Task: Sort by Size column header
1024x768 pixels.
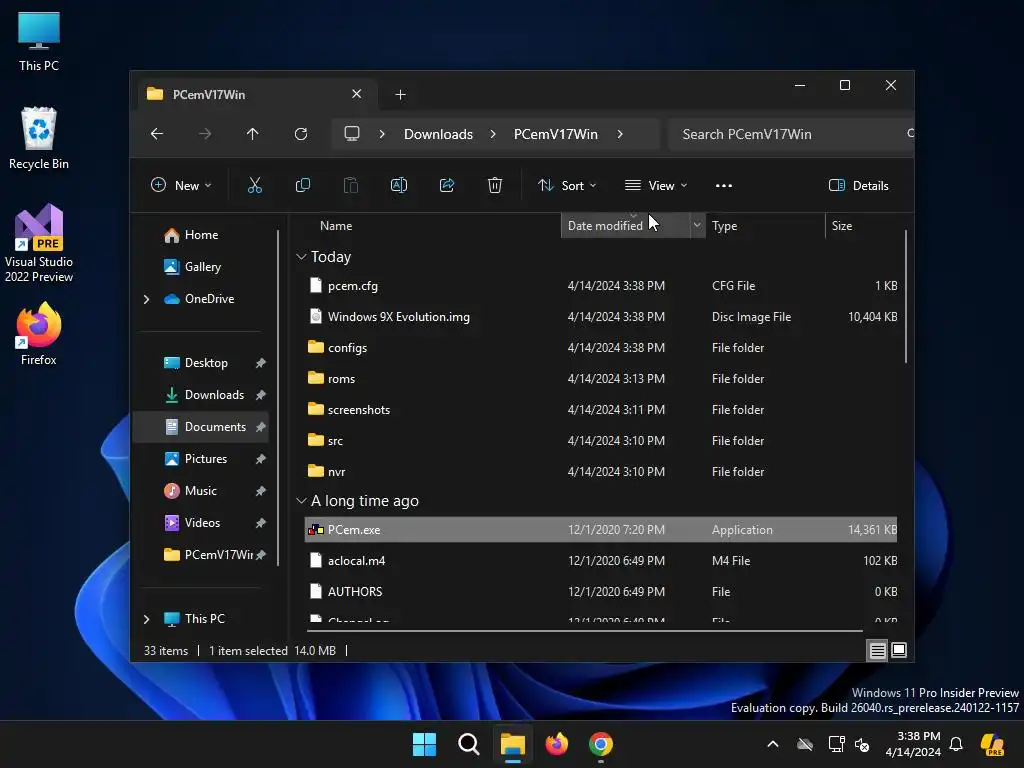Action: tap(842, 226)
